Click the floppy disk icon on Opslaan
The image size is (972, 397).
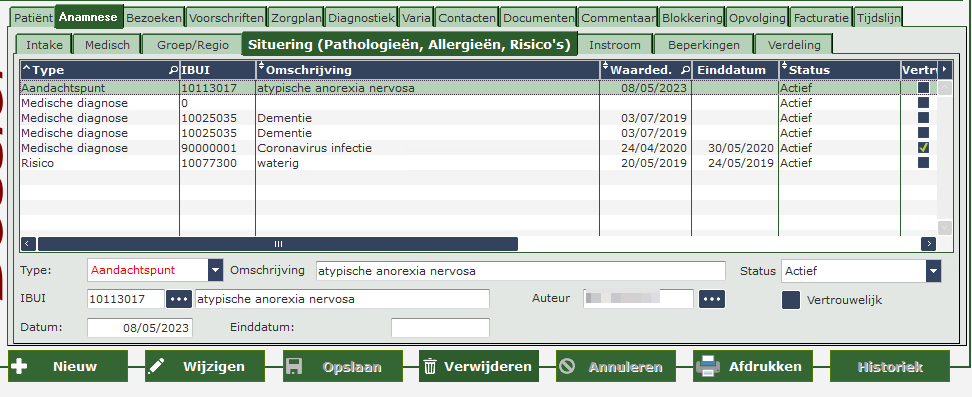294,366
